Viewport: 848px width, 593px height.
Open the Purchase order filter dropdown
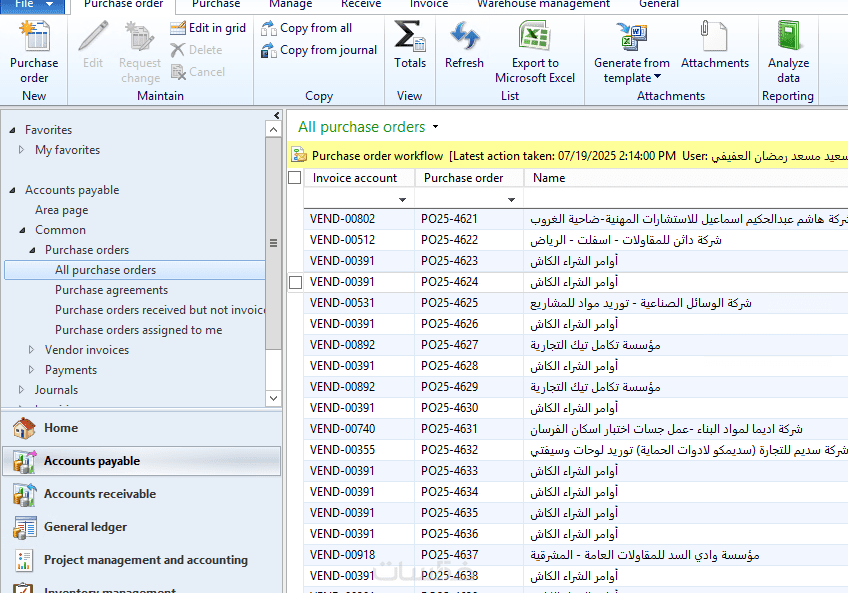(512, 200)
